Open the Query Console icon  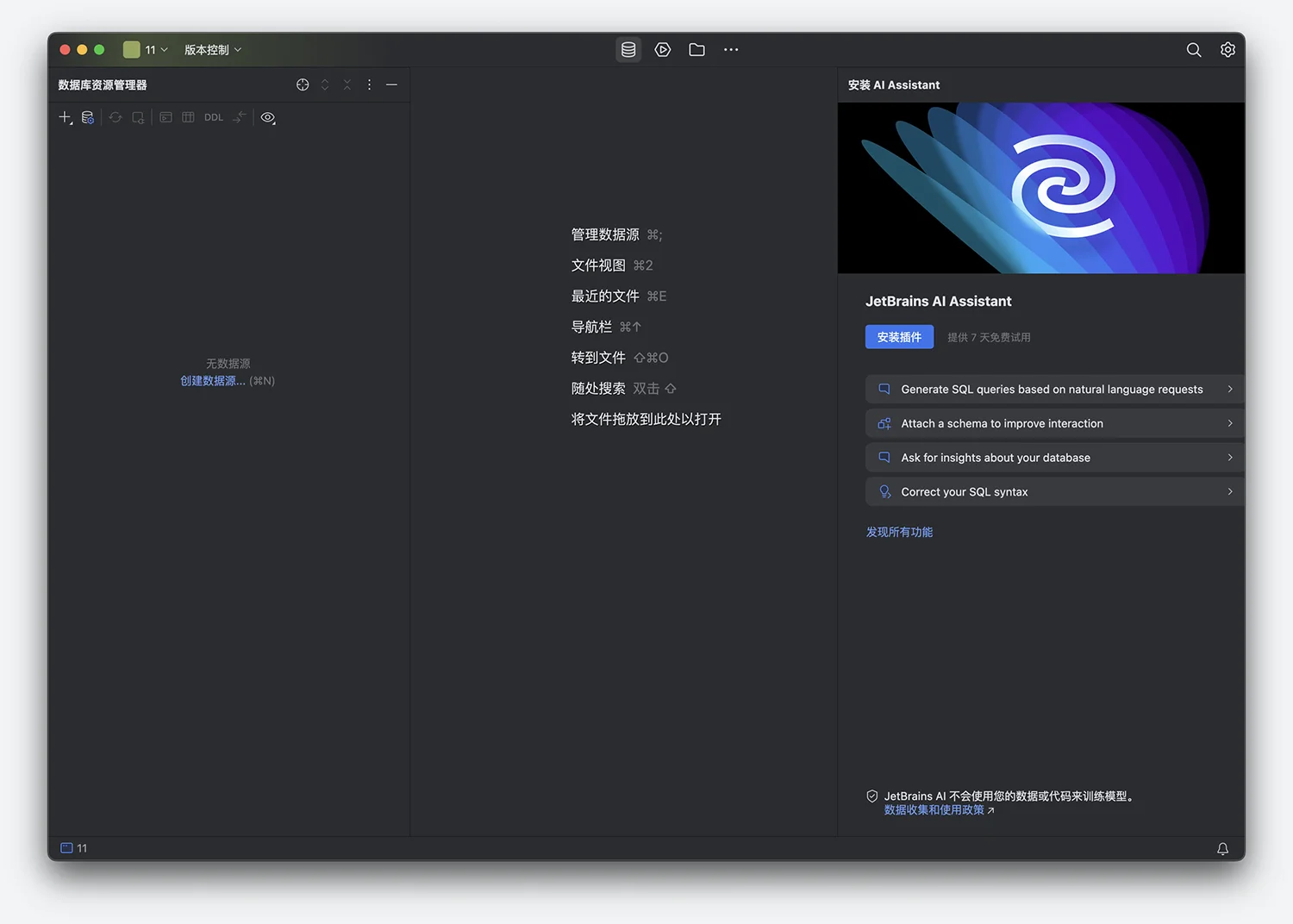[166, 117]
